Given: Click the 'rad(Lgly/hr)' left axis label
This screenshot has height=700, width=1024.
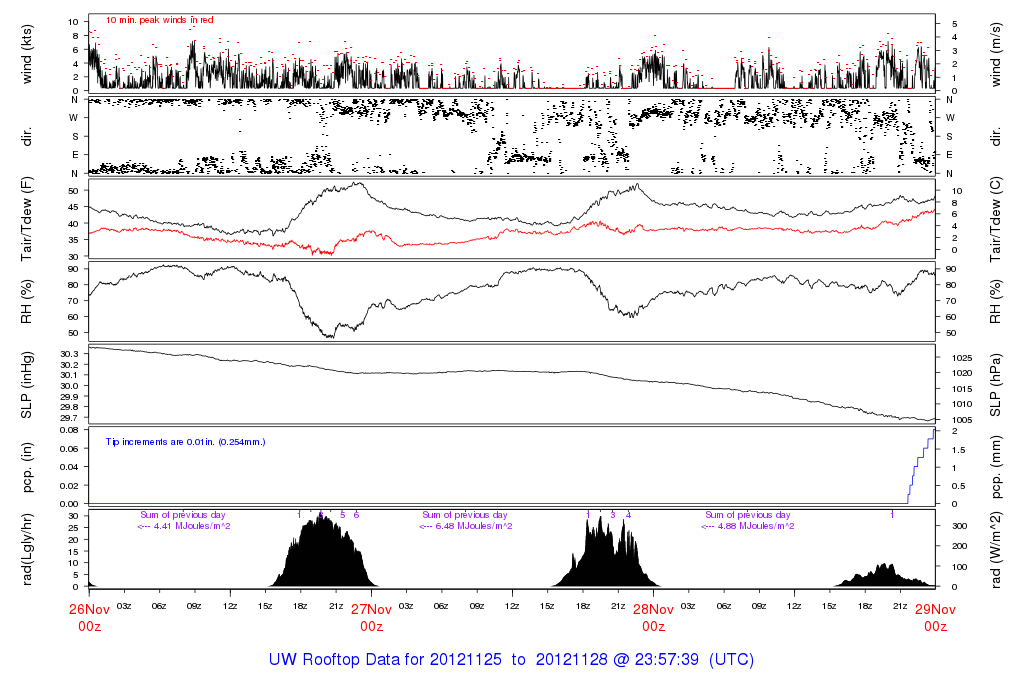Looking at the screenshot, I should [x=28, y=549].
